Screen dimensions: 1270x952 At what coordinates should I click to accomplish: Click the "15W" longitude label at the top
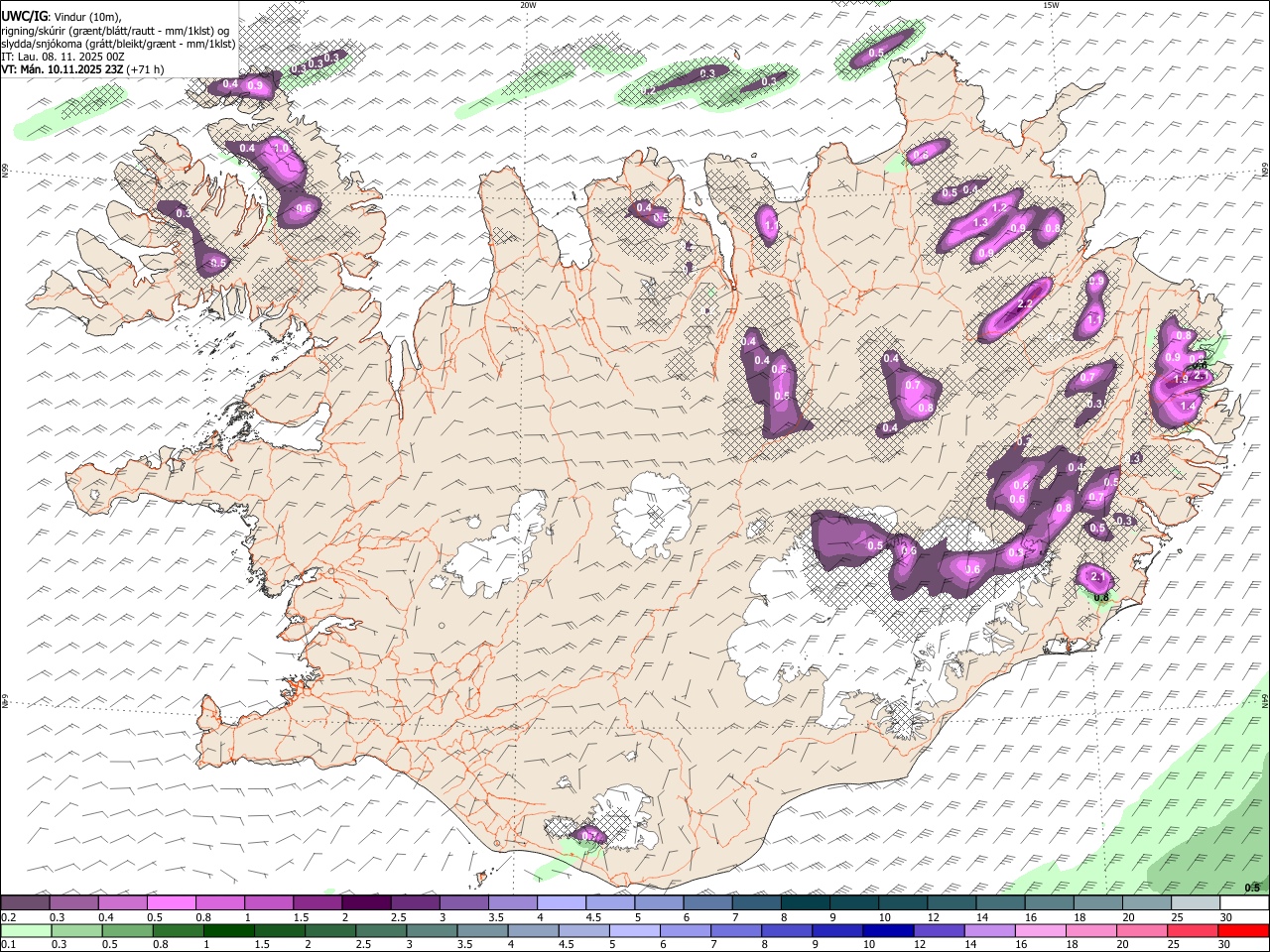[x=1051, y=5]
